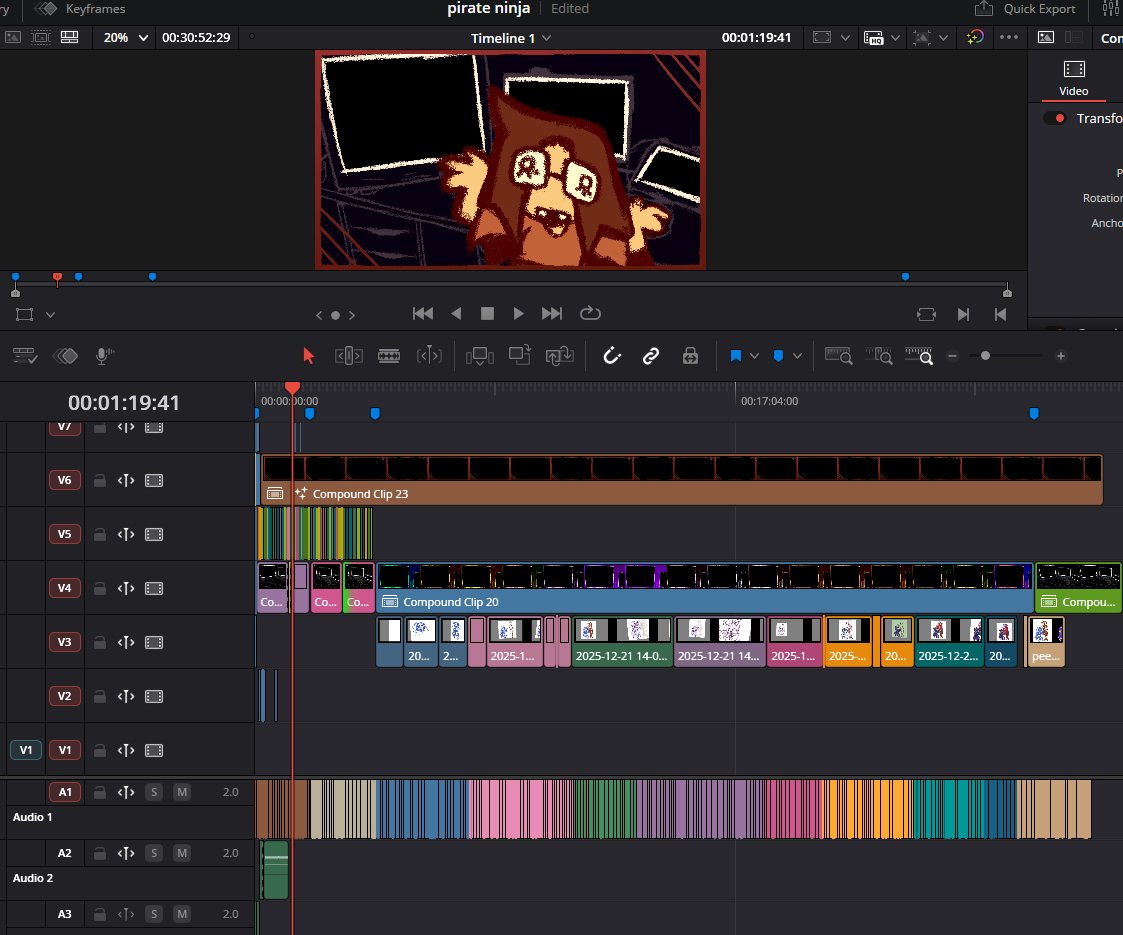Screen dimensions: 1123x935
Task: Select clip labeled pee... on V3
Action: click(1046, 642)
